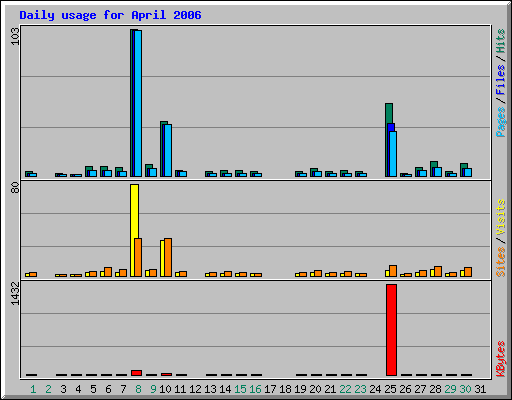512x400 pixels.
Task: Click the day label '28' on the axis
Action: [435, 389]
